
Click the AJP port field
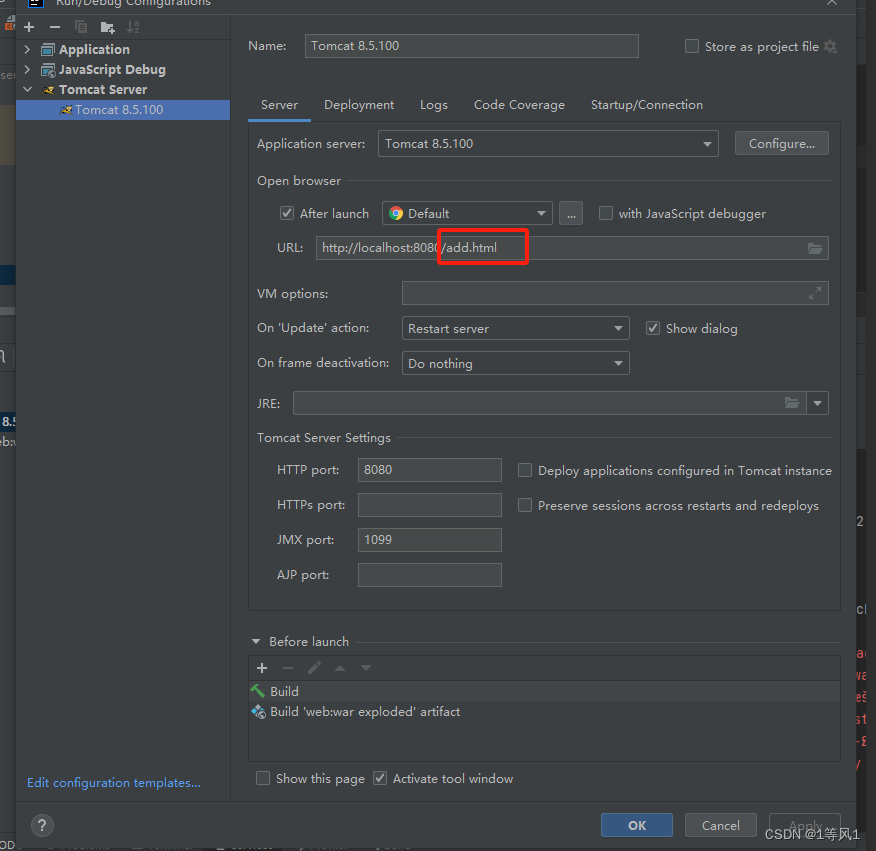pos(430,575)
